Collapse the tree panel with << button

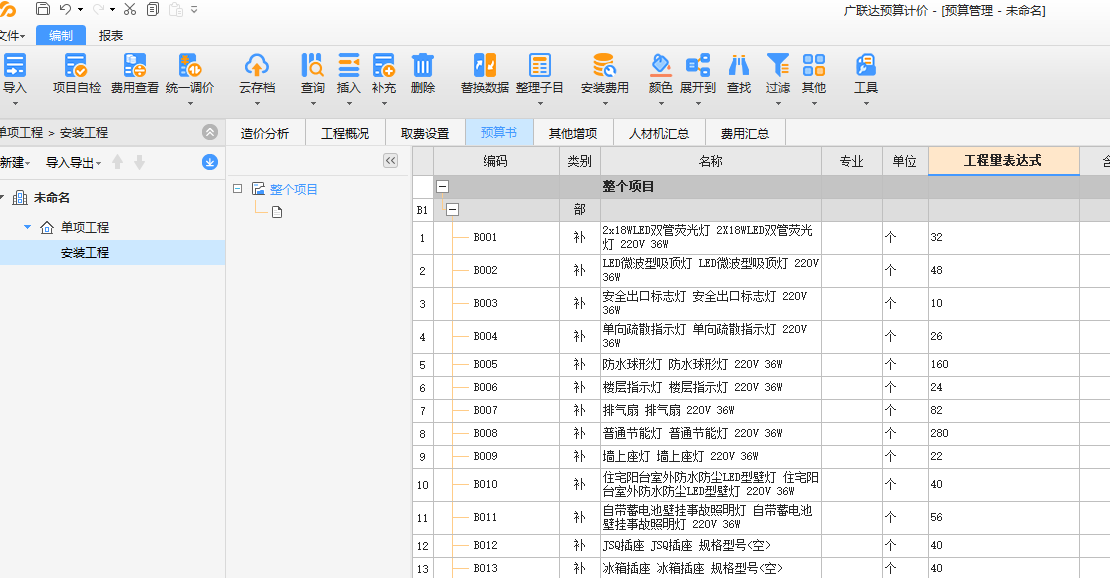click(390, 160)
